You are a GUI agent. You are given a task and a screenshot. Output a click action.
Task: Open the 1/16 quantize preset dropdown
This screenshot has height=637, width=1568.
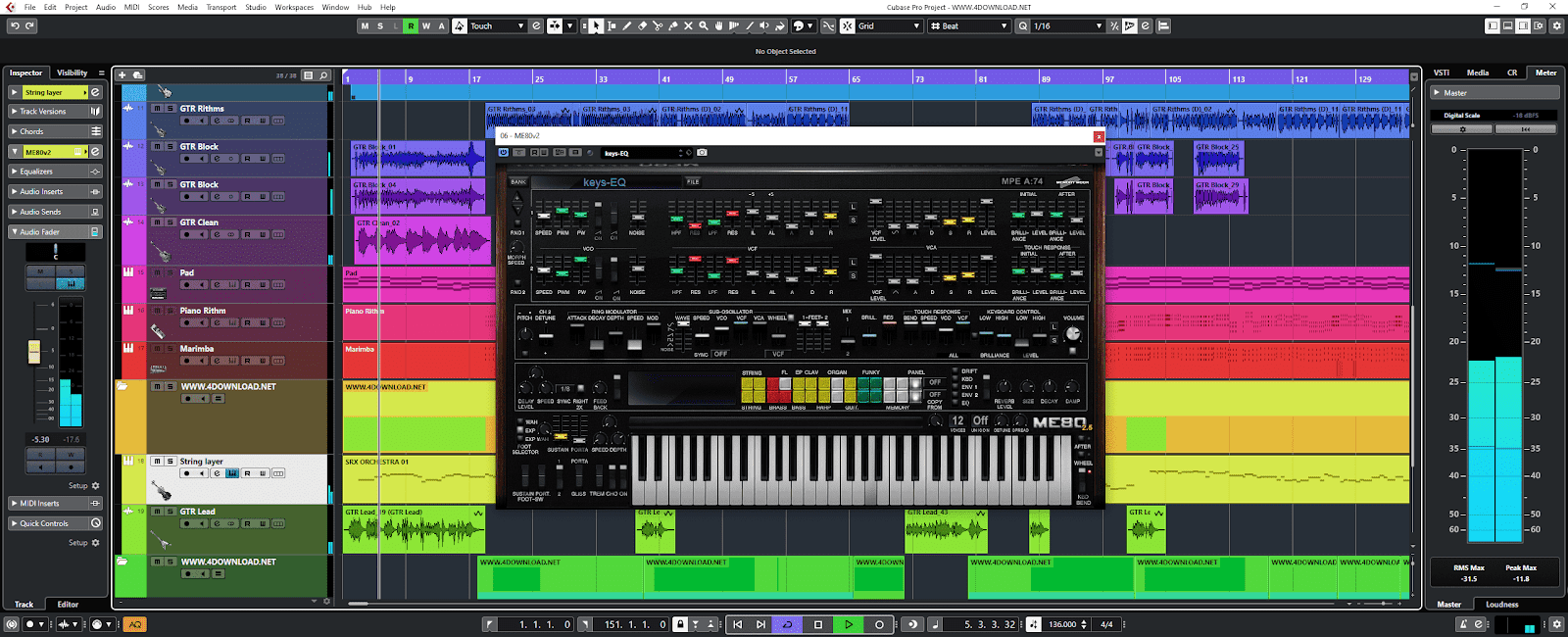click(x=1067, y=25)
